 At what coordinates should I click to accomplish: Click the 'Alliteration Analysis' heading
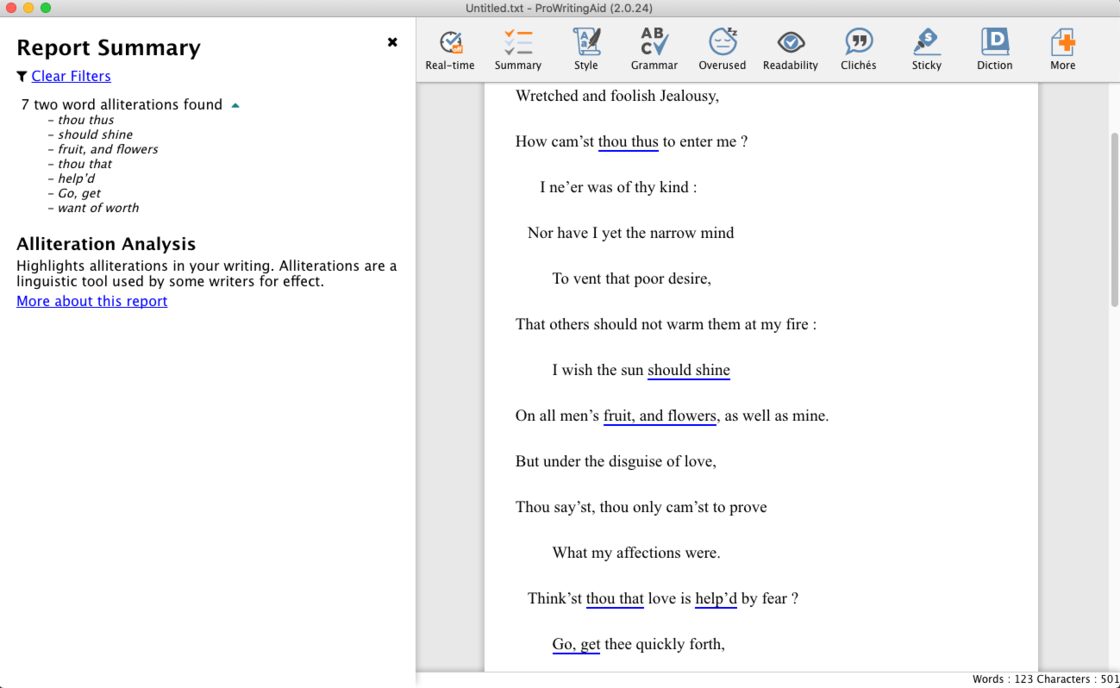click(x=106, y=244)
